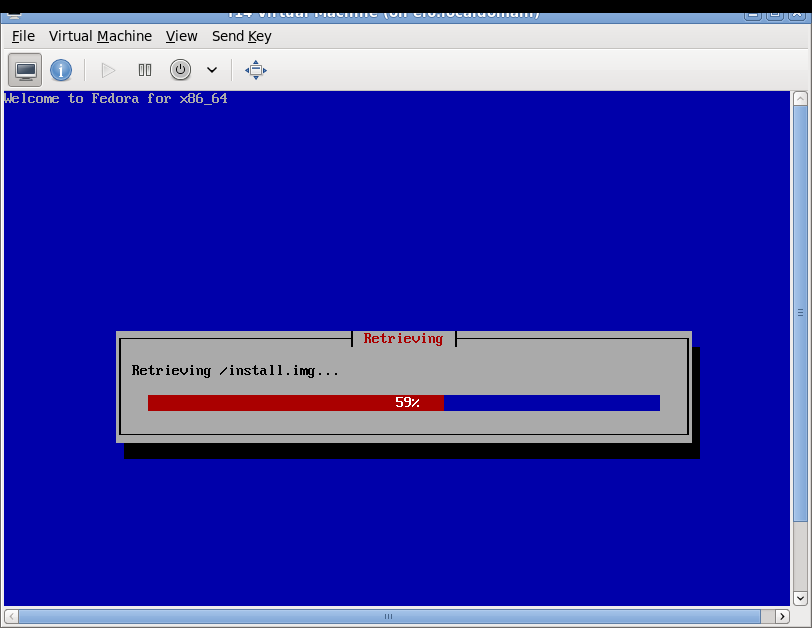Click the vertical scrollbar thumb
Screen dimensions: 812x628
click(800, 314)
